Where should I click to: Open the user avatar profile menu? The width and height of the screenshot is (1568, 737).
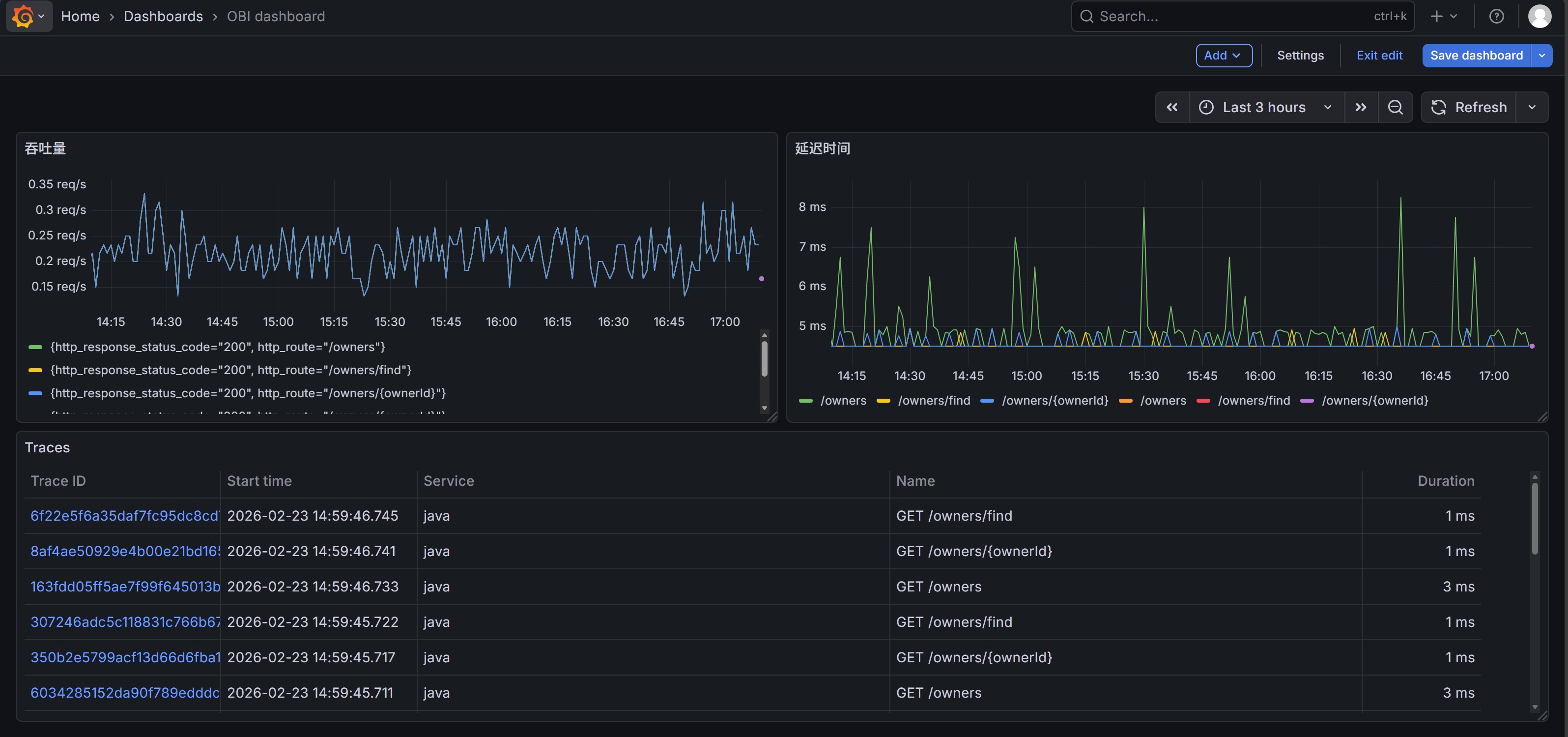pos(1539,16)
